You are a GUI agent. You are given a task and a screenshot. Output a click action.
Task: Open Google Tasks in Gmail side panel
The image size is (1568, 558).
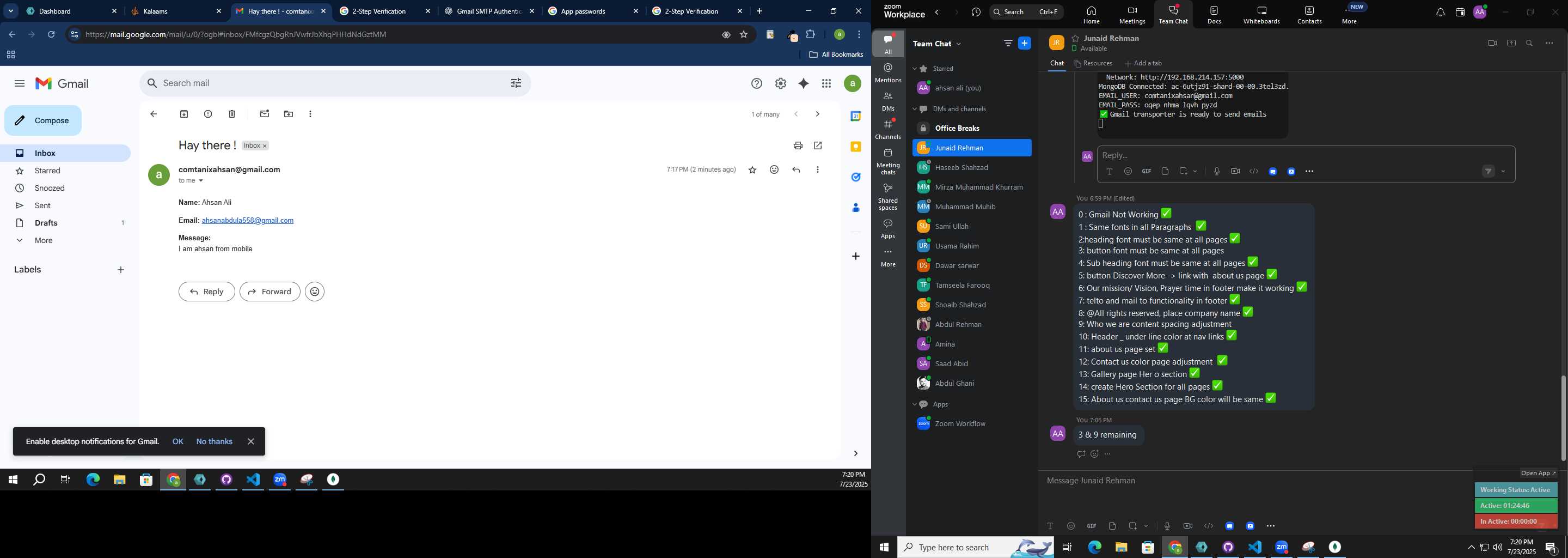(856, 177)
